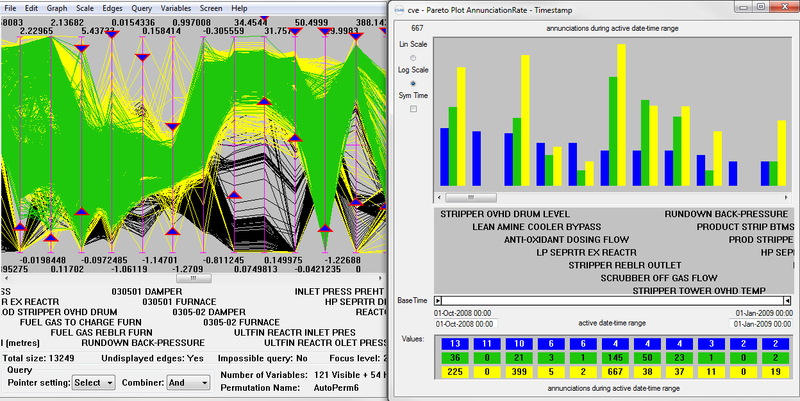Click the blue value cell 11
Viewport: 800px width, 401px height.
pyautogui.click(x=487, y=344)
